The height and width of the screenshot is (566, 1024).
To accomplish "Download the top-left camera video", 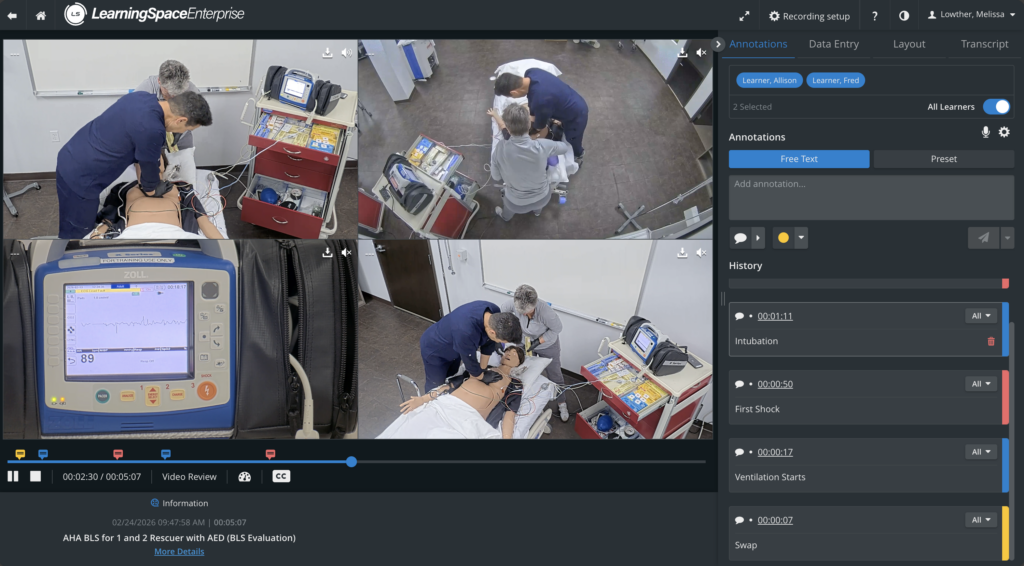I will click(x=327, y=53).
